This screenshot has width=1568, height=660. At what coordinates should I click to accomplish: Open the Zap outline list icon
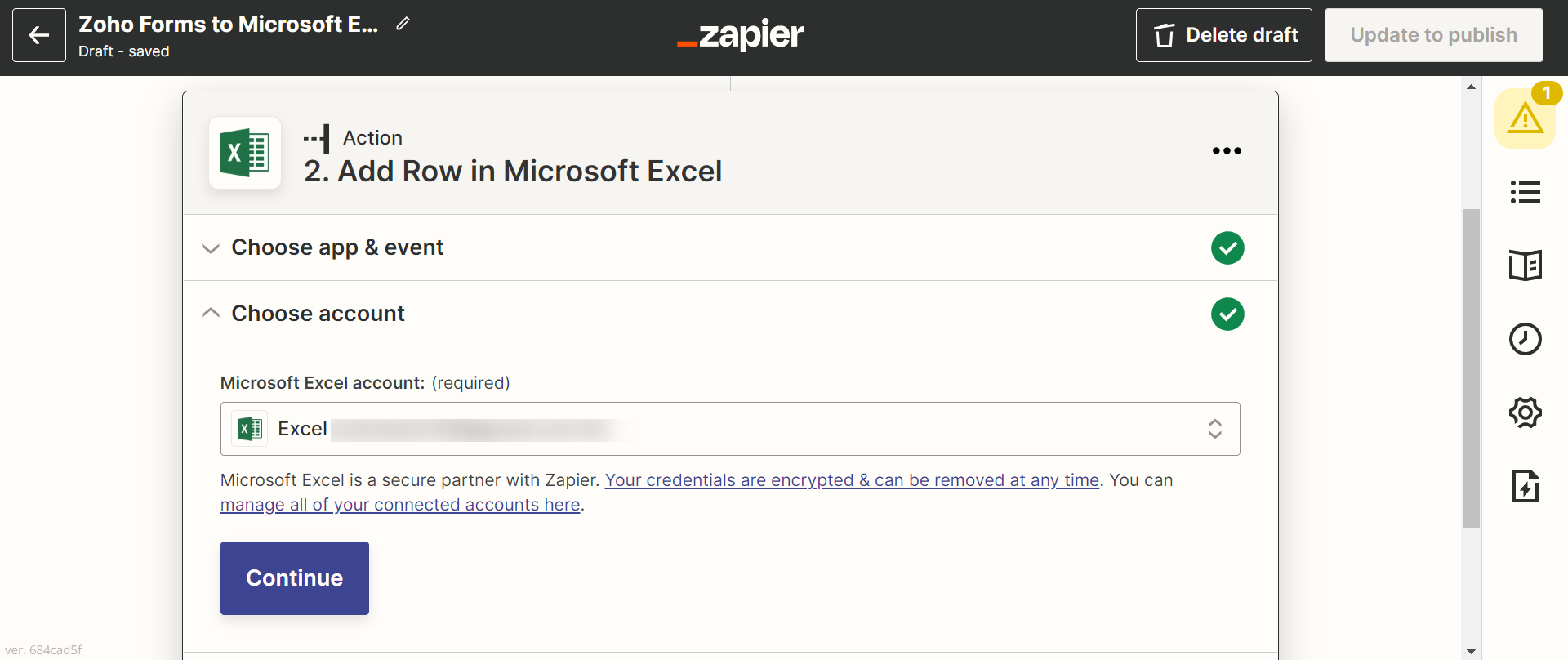point(1525,192)
